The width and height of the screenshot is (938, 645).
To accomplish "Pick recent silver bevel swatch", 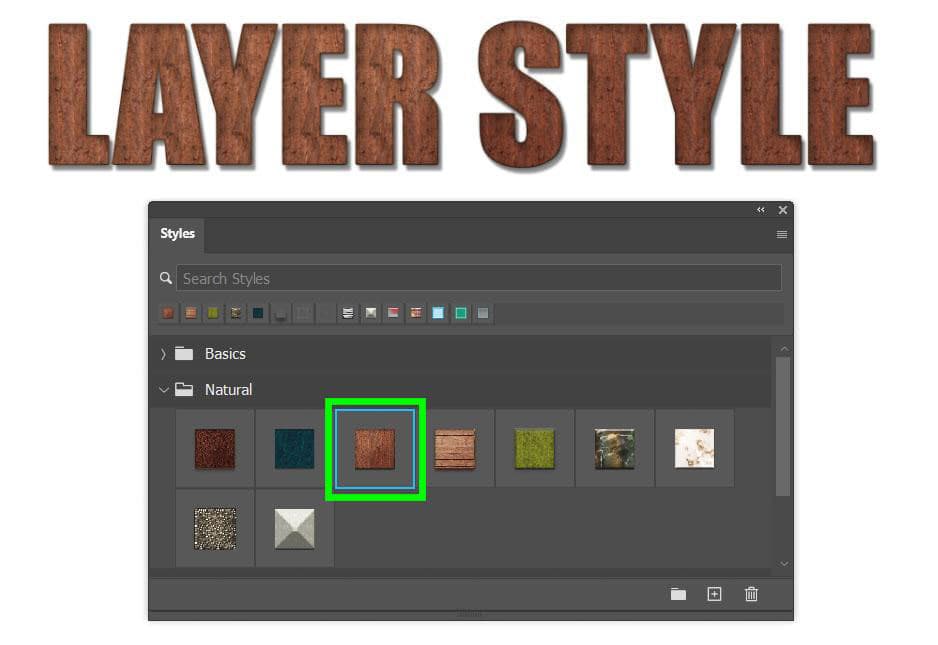I will tap(370, 313).
